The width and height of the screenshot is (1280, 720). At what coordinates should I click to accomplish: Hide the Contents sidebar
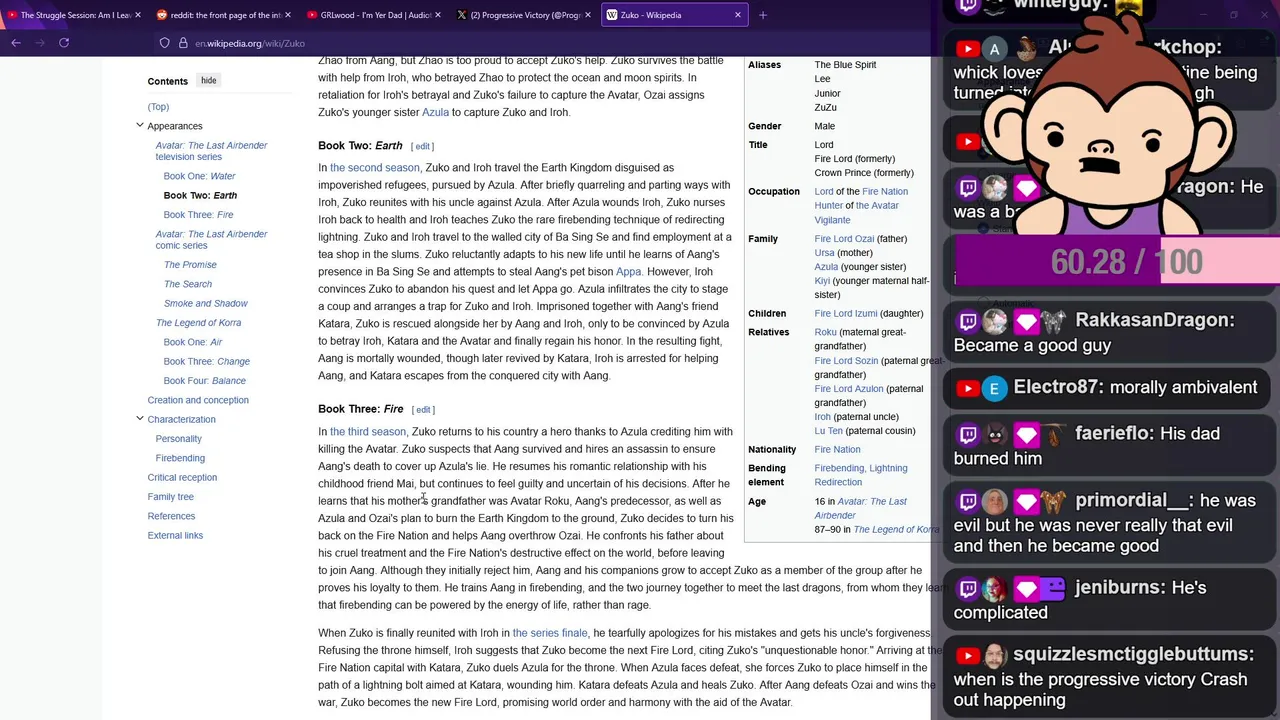click(x=208, y=80)
